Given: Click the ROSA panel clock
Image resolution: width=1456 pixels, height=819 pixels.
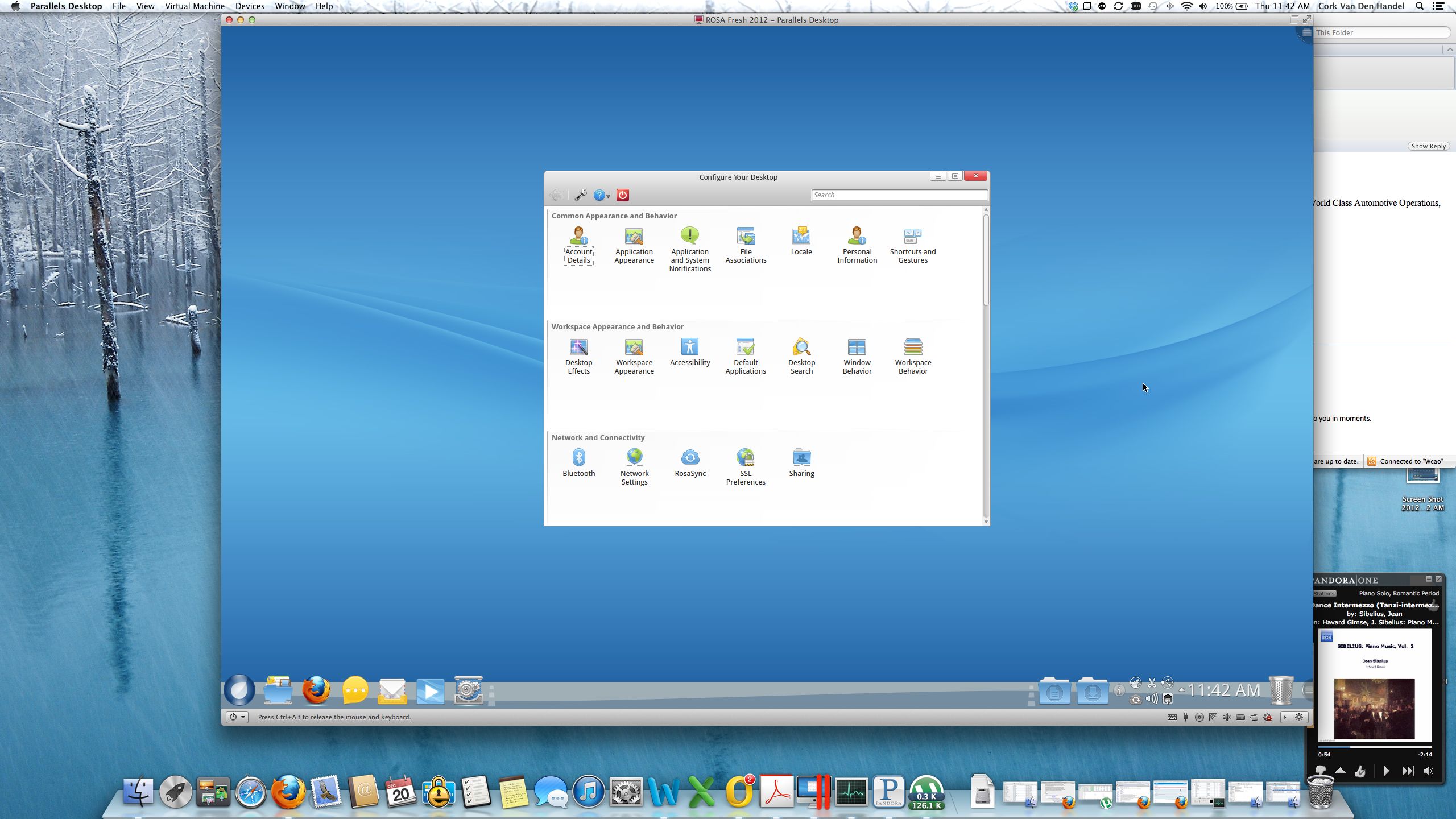Looking at the screenshot, I should (1224, 690).
